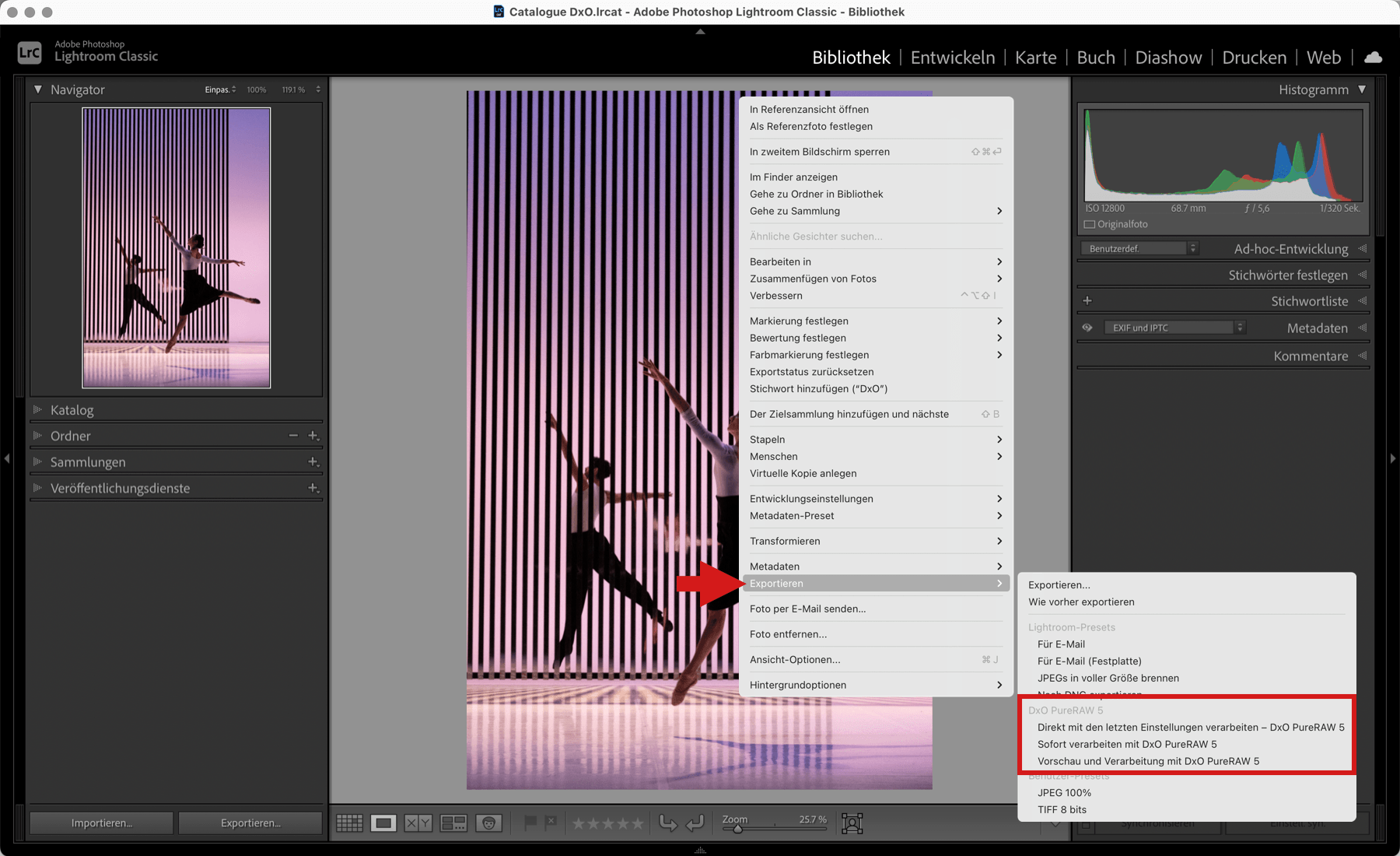The height and width of the screenshot is (856, 1400).
Task: Open EXIF und IPTC metadata dropdown
Action: coord(1175,328)
